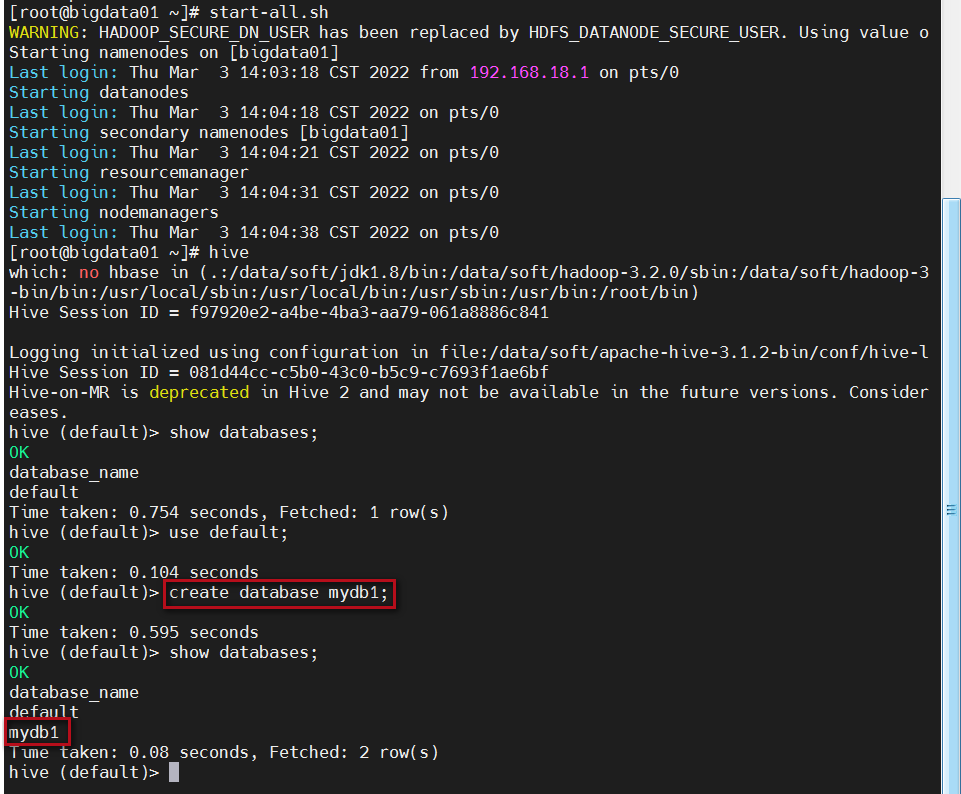Click the 'create database mydb1;' command
Image resolution: width=961 pixels, height=794 pixels.
pos(279,593)
